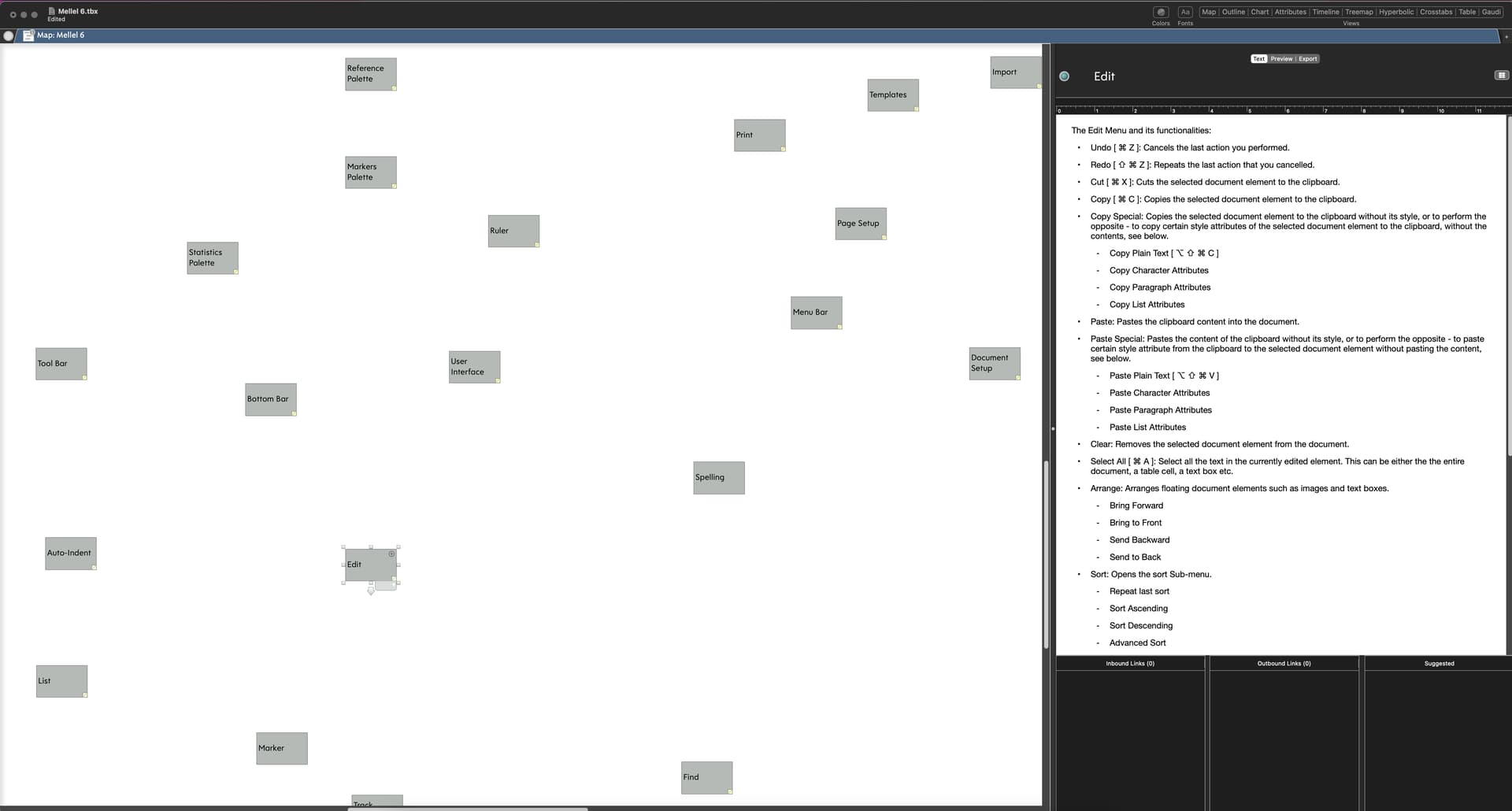Switch text pane to Export mode

(x=1307, y=59)
